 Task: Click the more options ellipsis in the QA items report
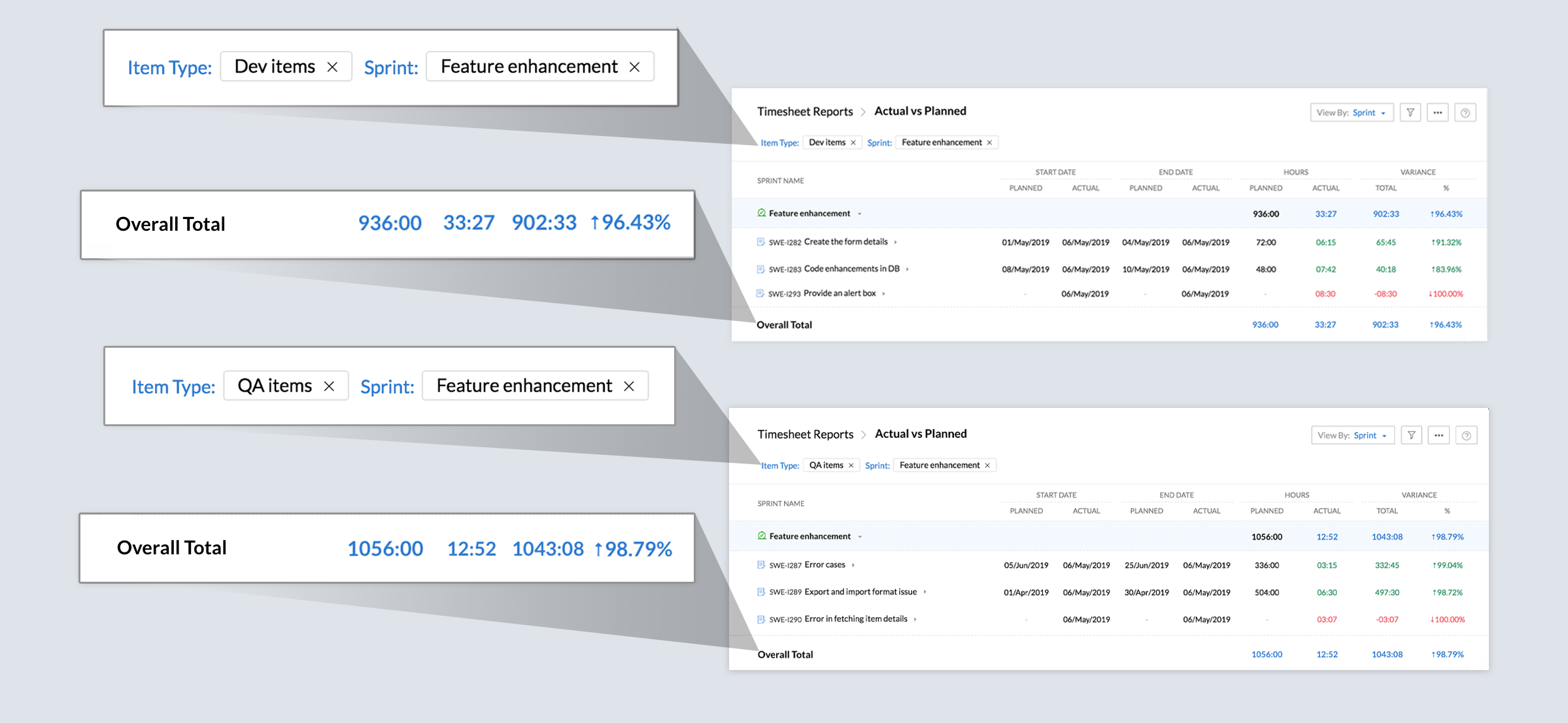1439,435
